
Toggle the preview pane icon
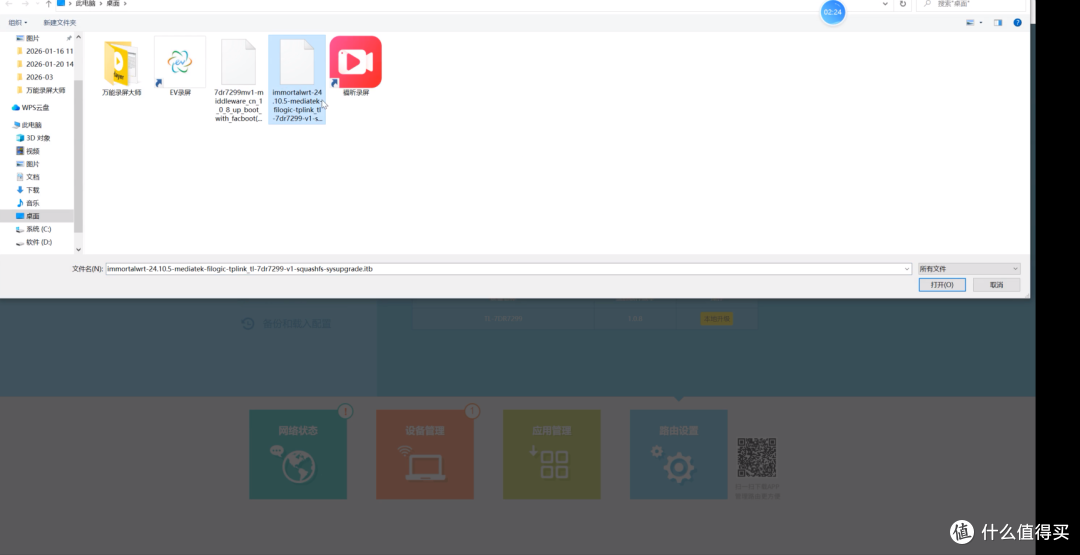997,23
